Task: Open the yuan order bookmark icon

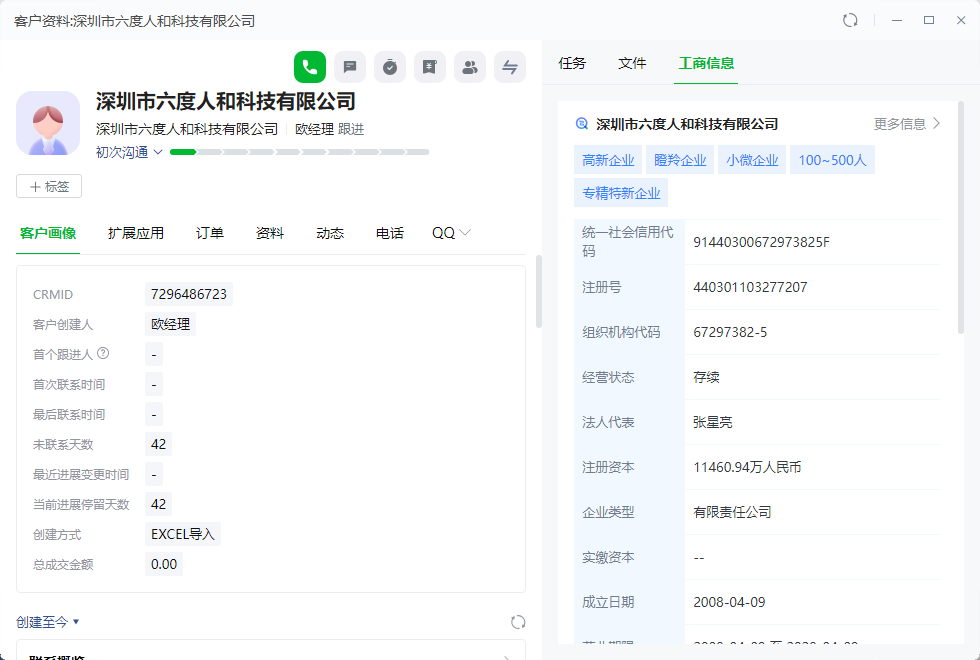Action: 430,67
